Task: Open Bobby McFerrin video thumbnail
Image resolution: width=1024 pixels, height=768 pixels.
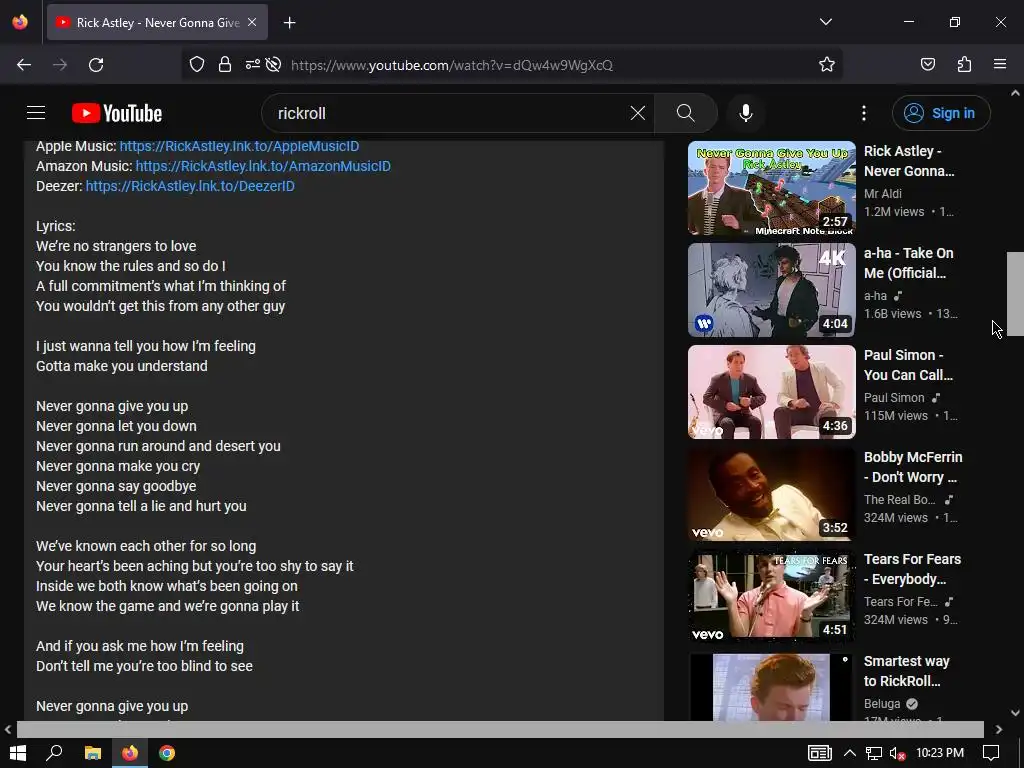Action: [771, 494]
